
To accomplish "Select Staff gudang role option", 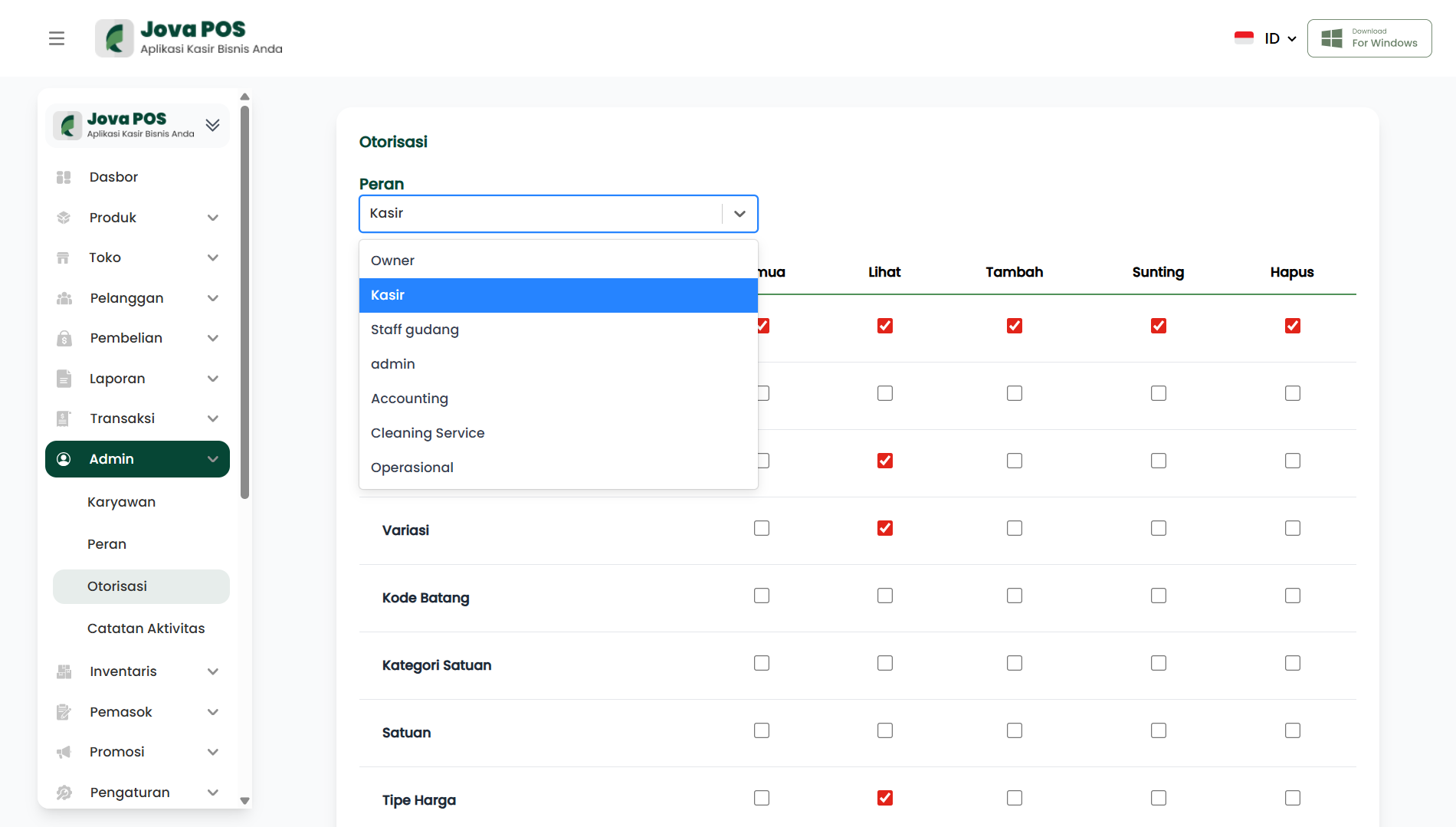I will tap(415, 330).
